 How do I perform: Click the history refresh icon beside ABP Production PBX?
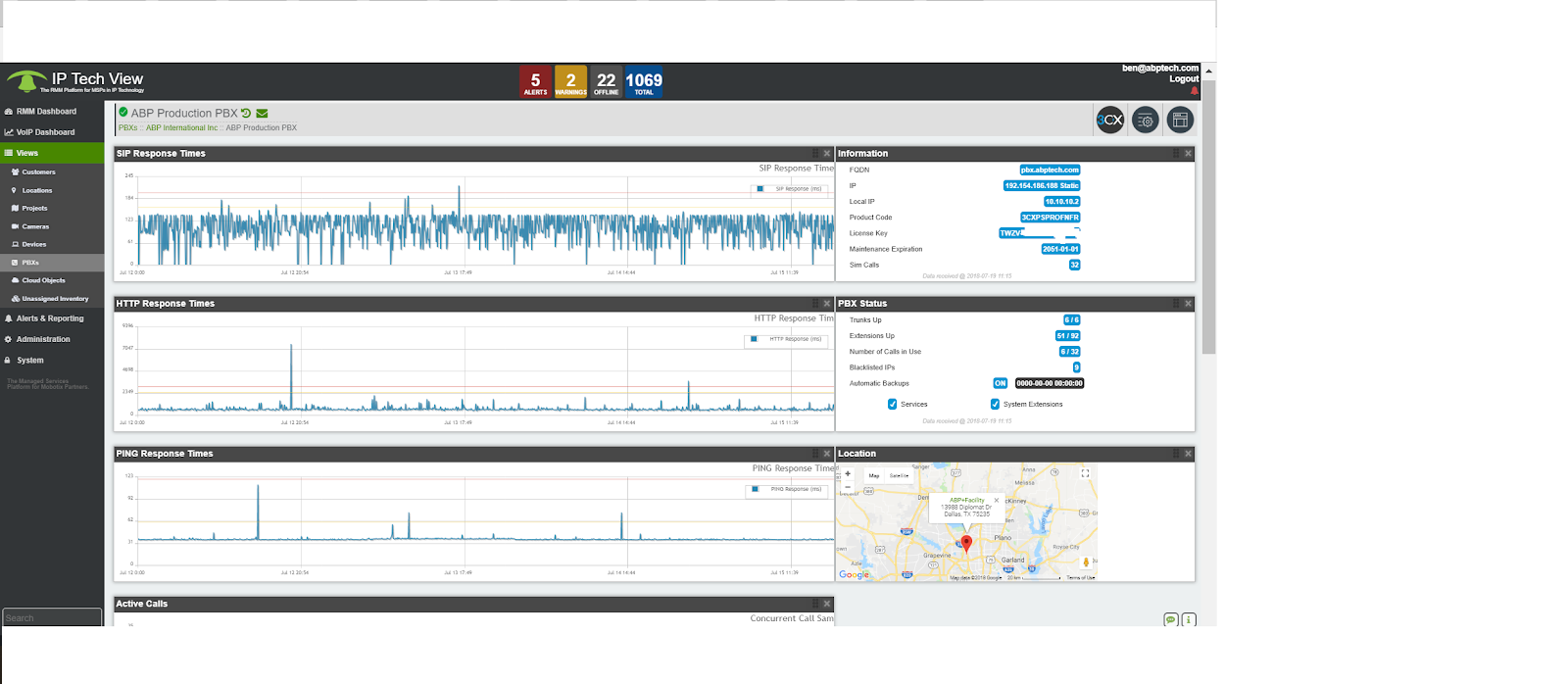[x=246, y=113]
